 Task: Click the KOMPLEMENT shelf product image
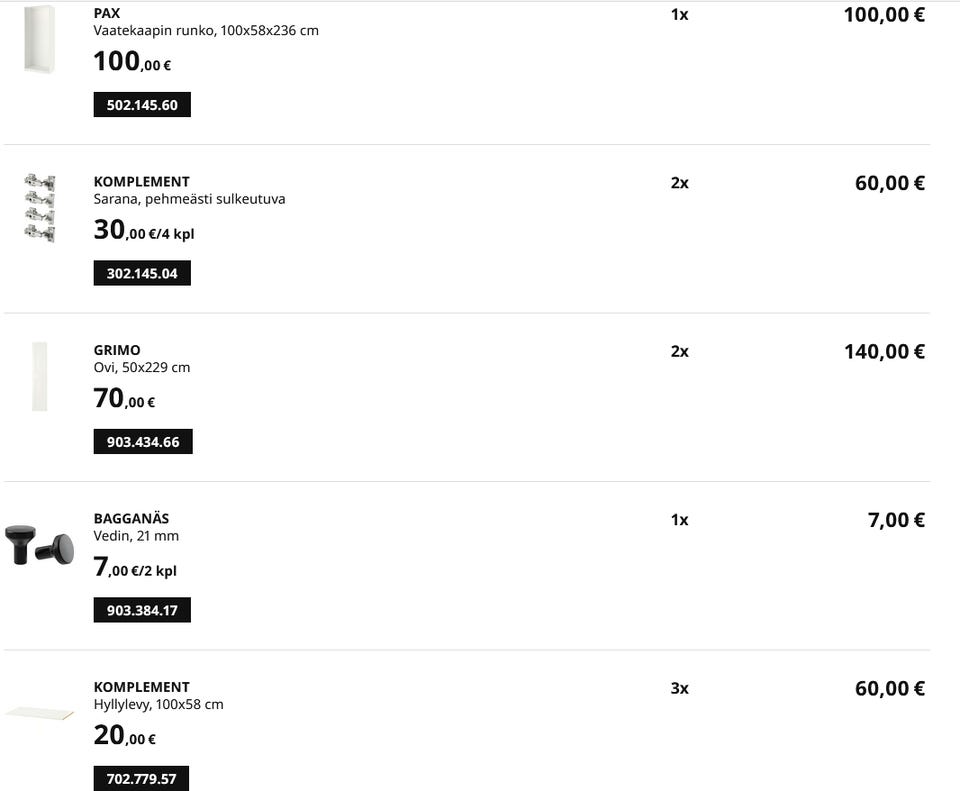tap(40, 713)
